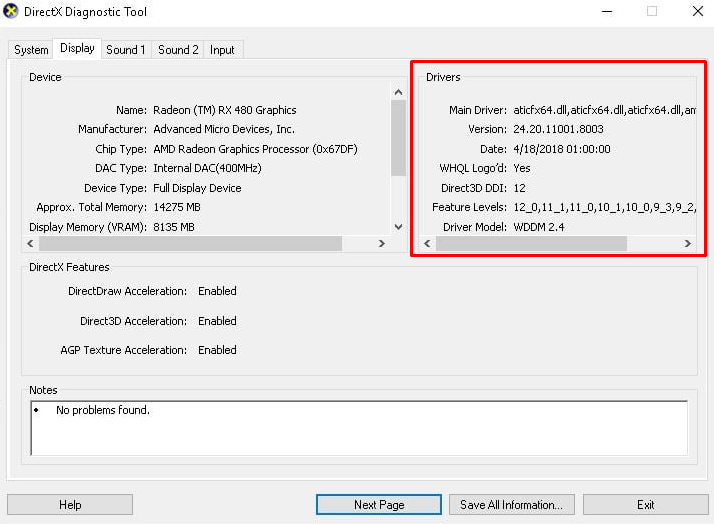Click Device panel horizontal scrollbar thumb
The image size is (714, 524).
click(x=190, y=244)
